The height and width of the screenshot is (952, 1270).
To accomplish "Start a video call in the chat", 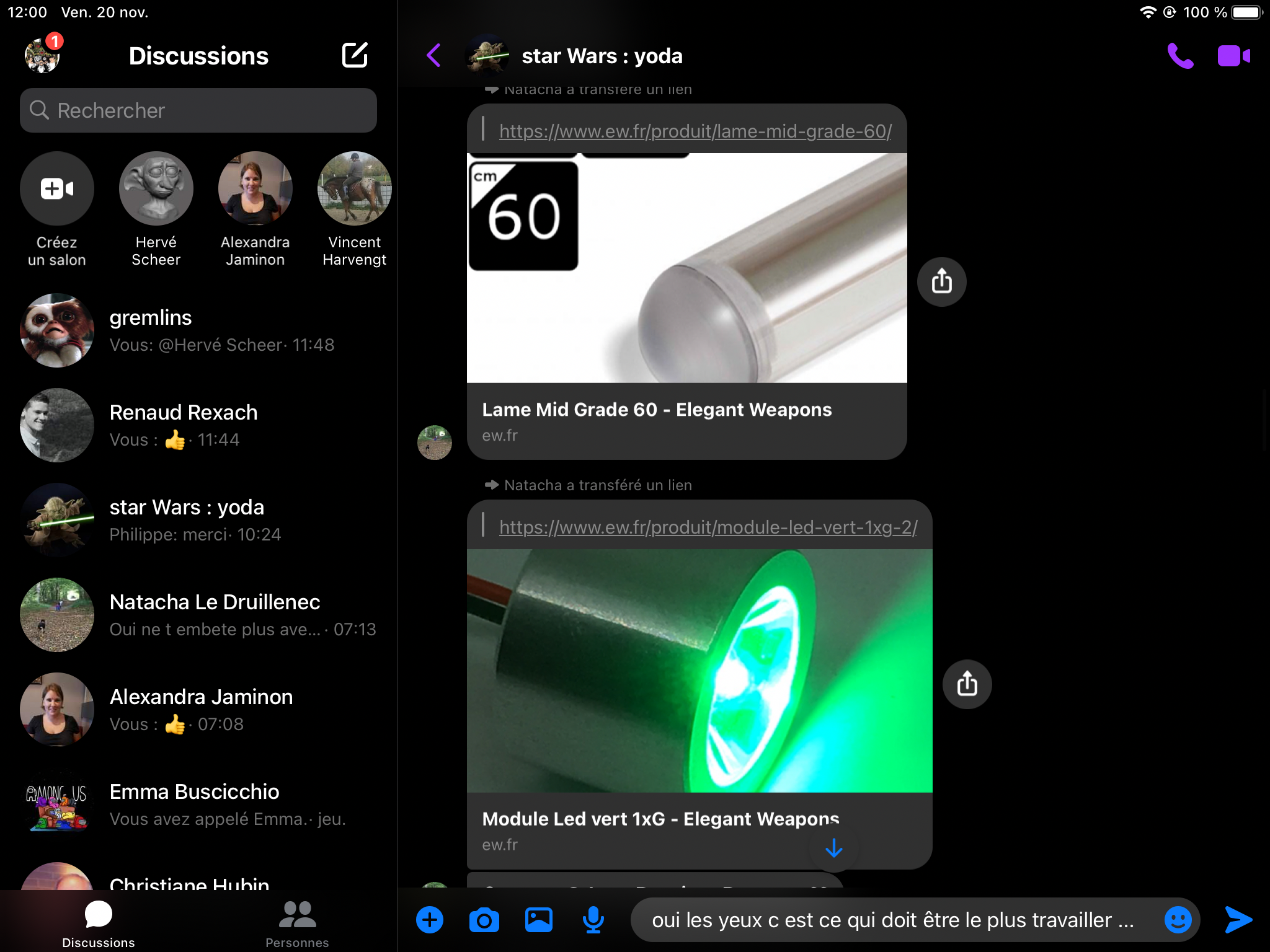I will point(1233,56).
